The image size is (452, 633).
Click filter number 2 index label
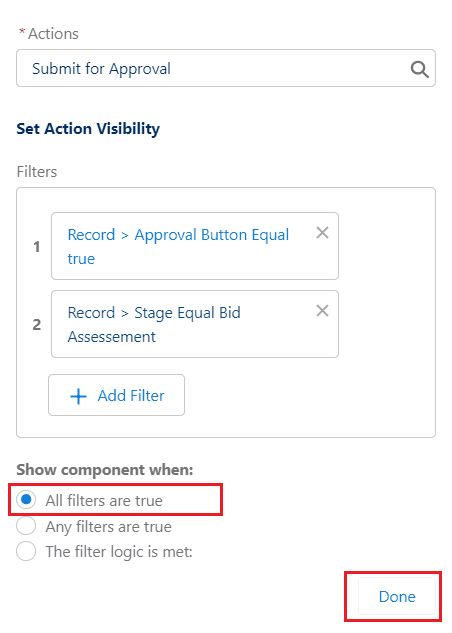37,324
